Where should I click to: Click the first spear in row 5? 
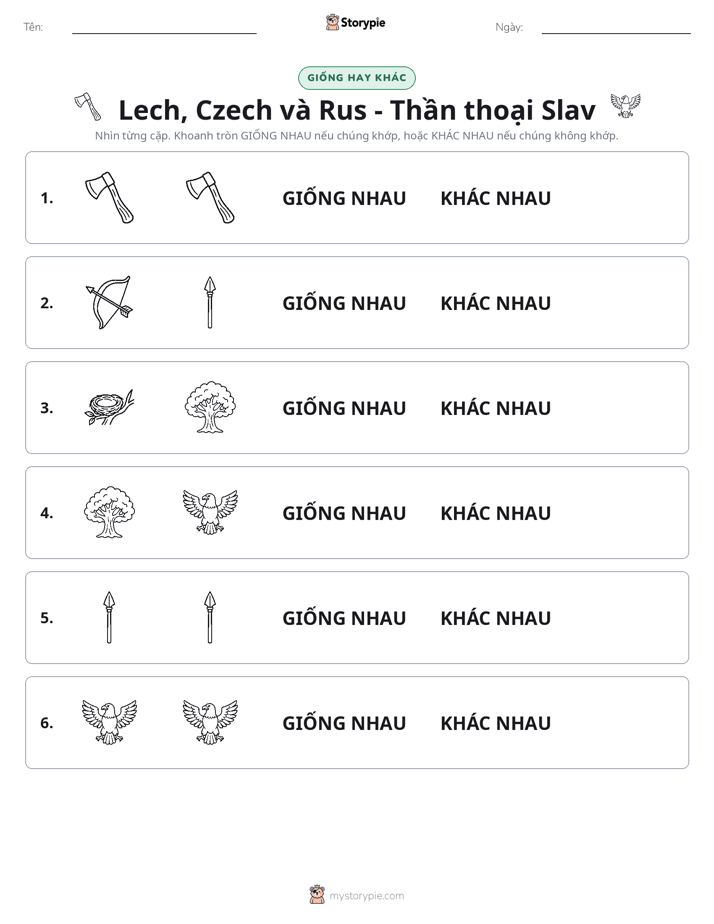pyautogui.click(x=109, y=618)
